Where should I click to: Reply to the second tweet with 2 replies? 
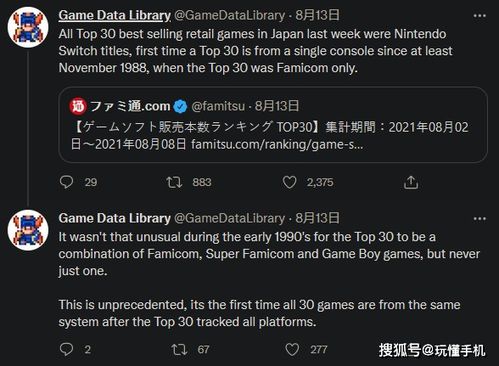[66, 349]
